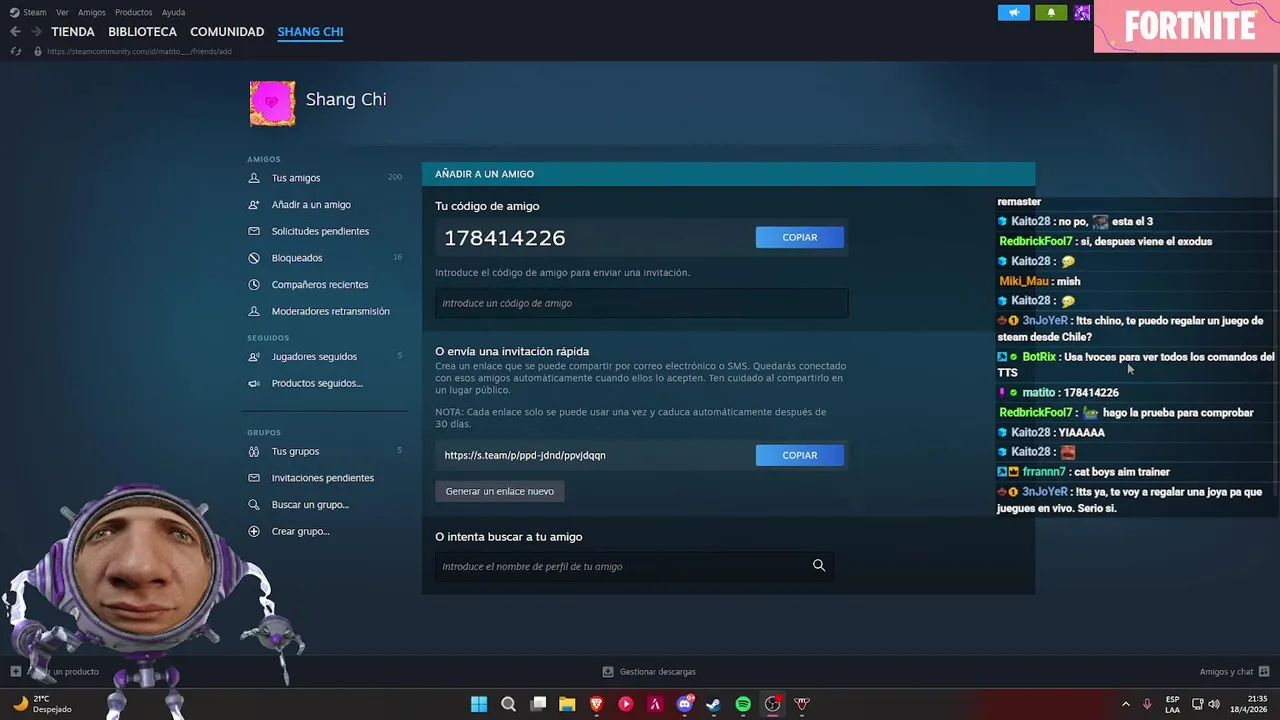Open Spotify from taskbar

point(743,704)
